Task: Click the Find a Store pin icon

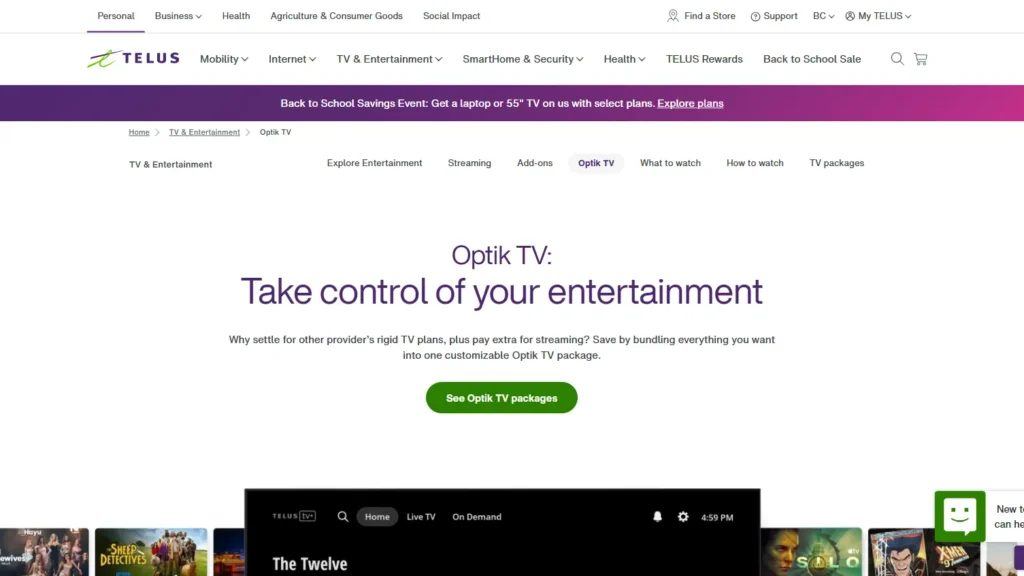Action: tap(673, 16)
